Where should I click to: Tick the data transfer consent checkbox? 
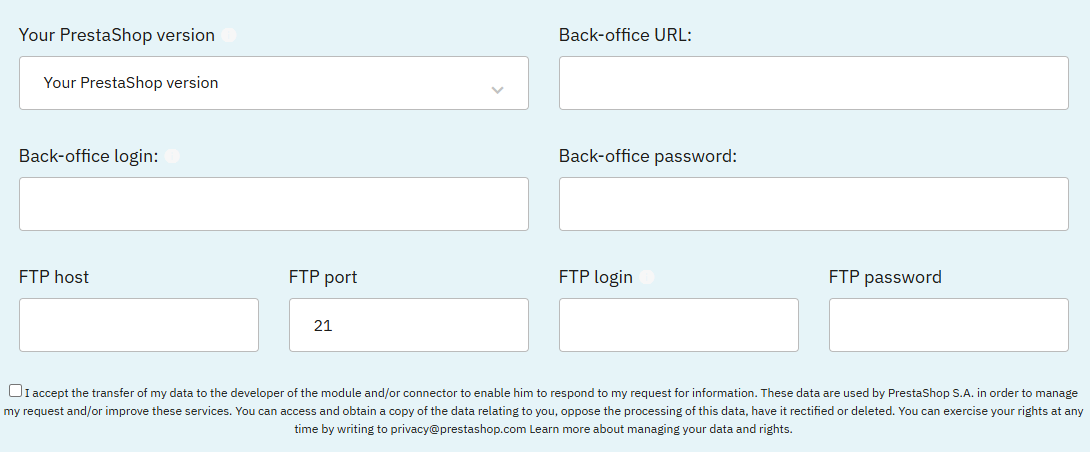click(x=16, y=392)
